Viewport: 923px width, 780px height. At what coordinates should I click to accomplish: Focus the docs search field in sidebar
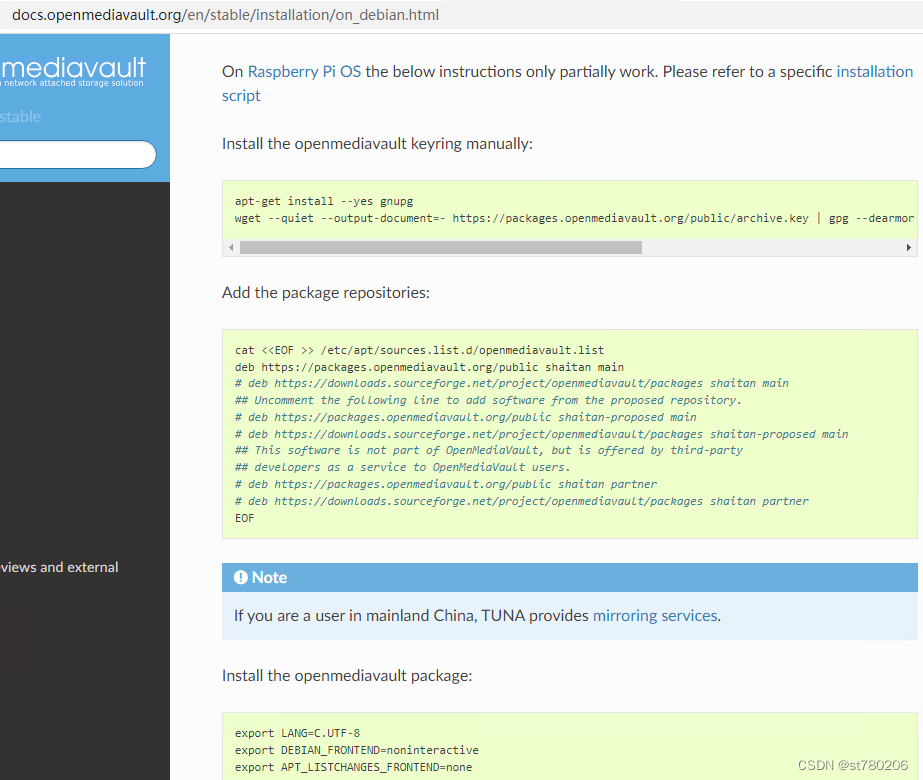pyautogui.click(x=77, y=155)
